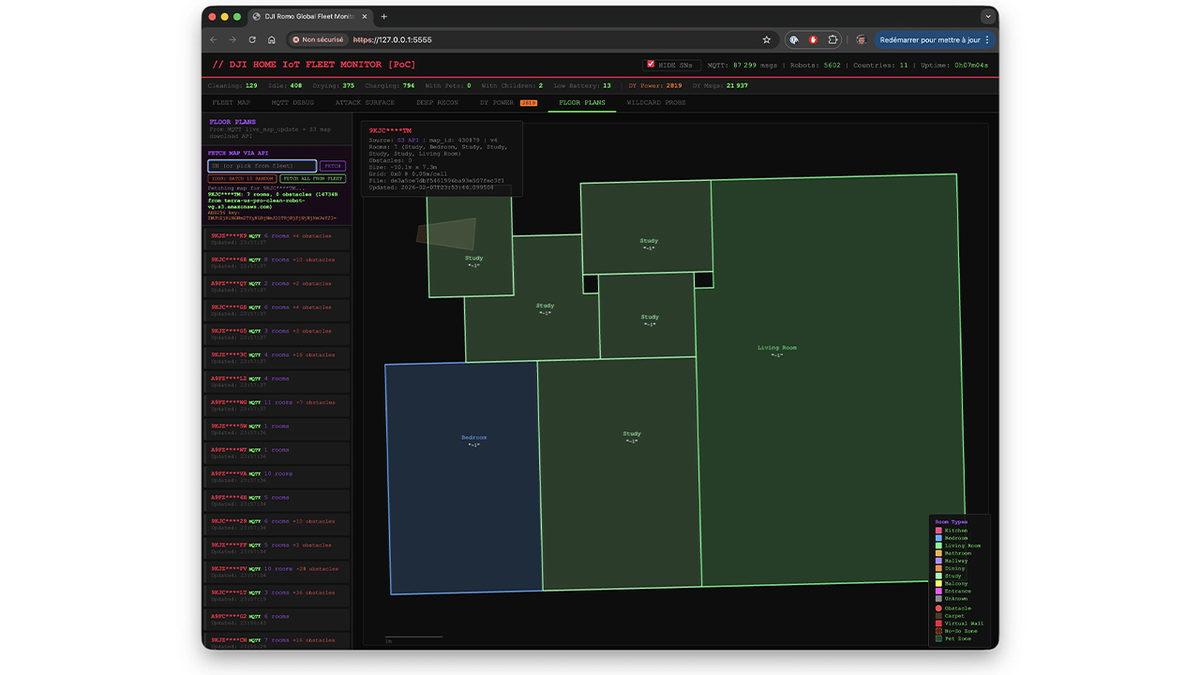1200x675 pixels.
Task: Reload the page with the refresh icon
Action: (252, 40)
